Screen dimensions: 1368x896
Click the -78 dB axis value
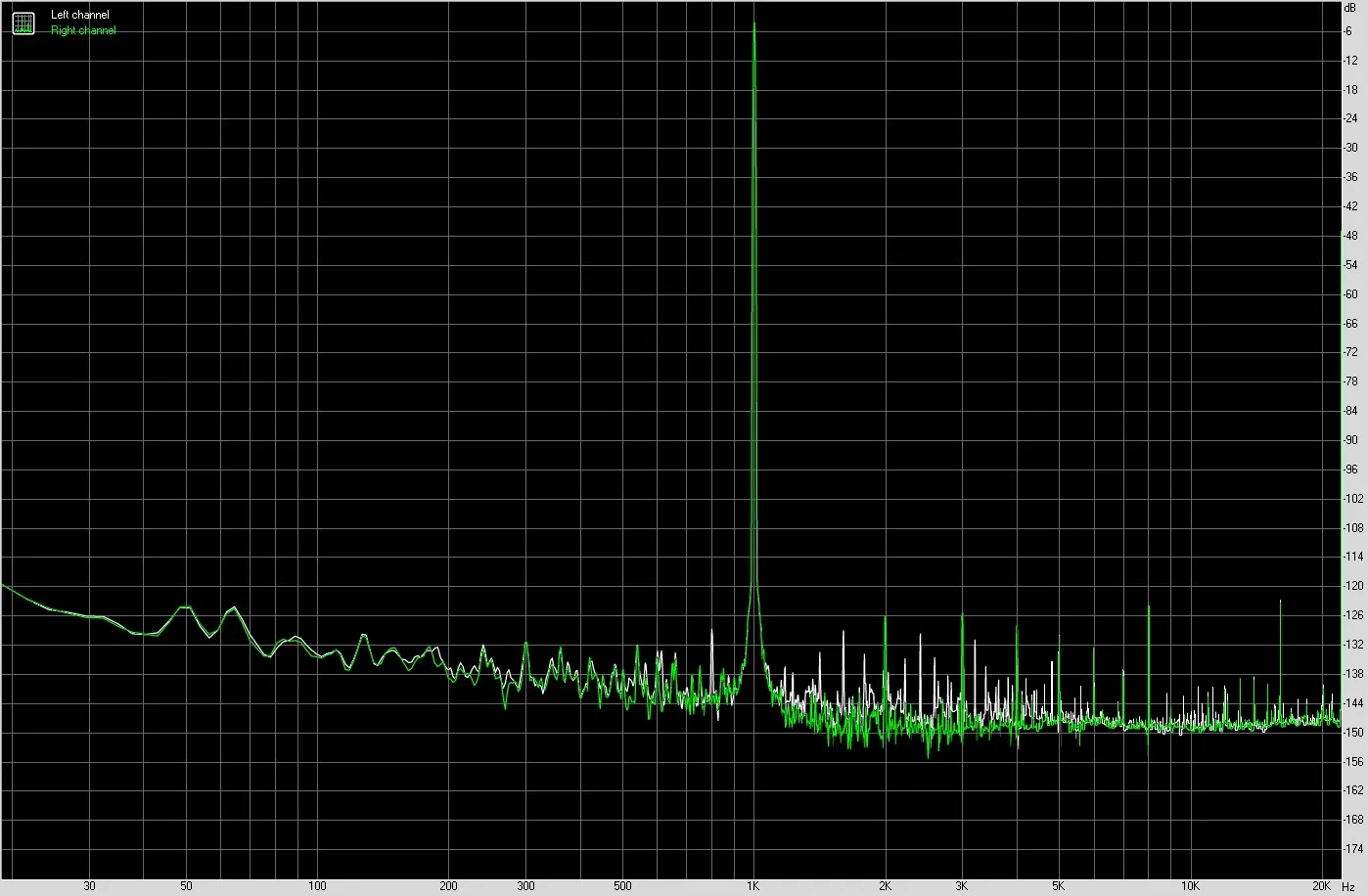1350,381
